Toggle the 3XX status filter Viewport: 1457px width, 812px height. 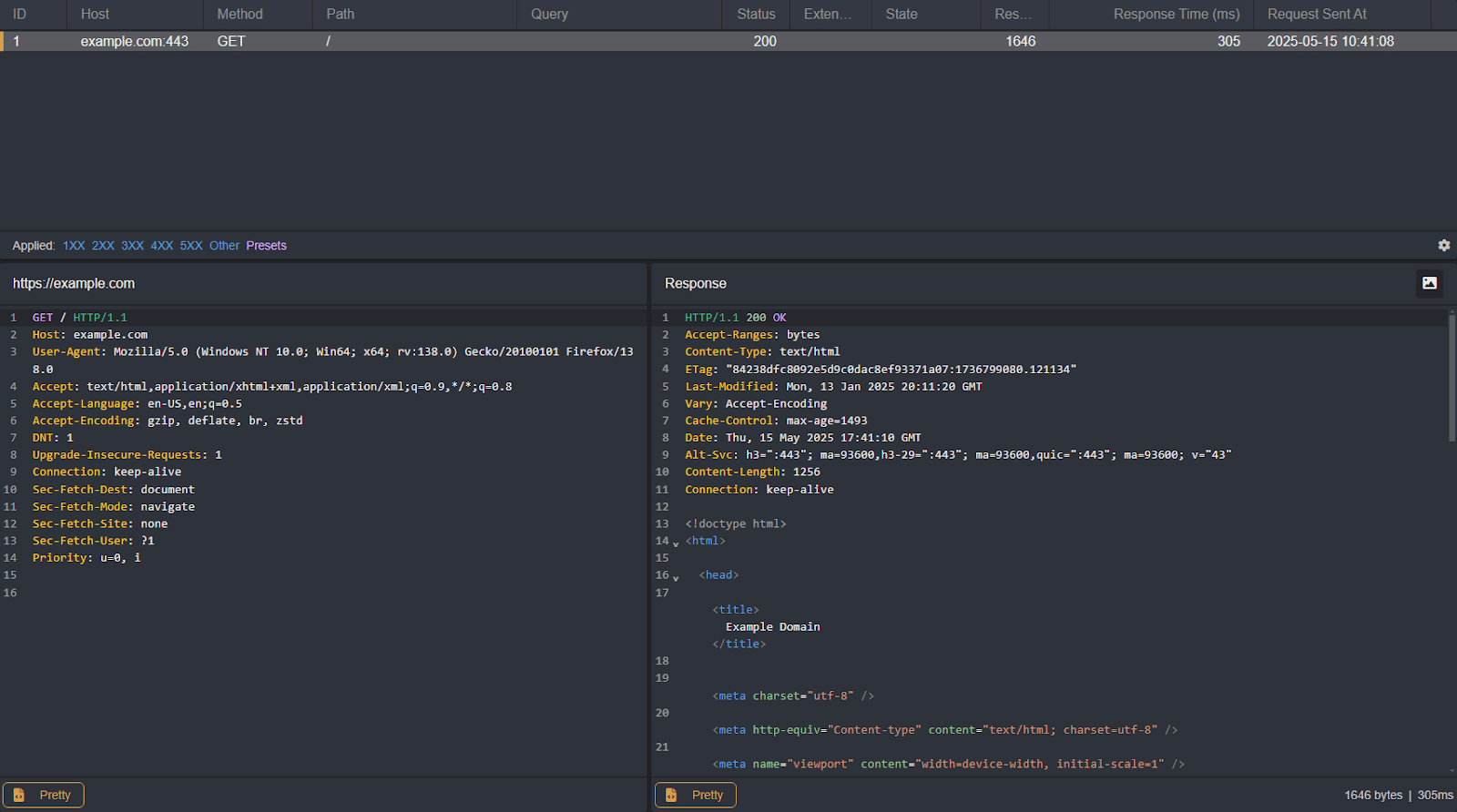pyautogui.click(x=133, y=246)
